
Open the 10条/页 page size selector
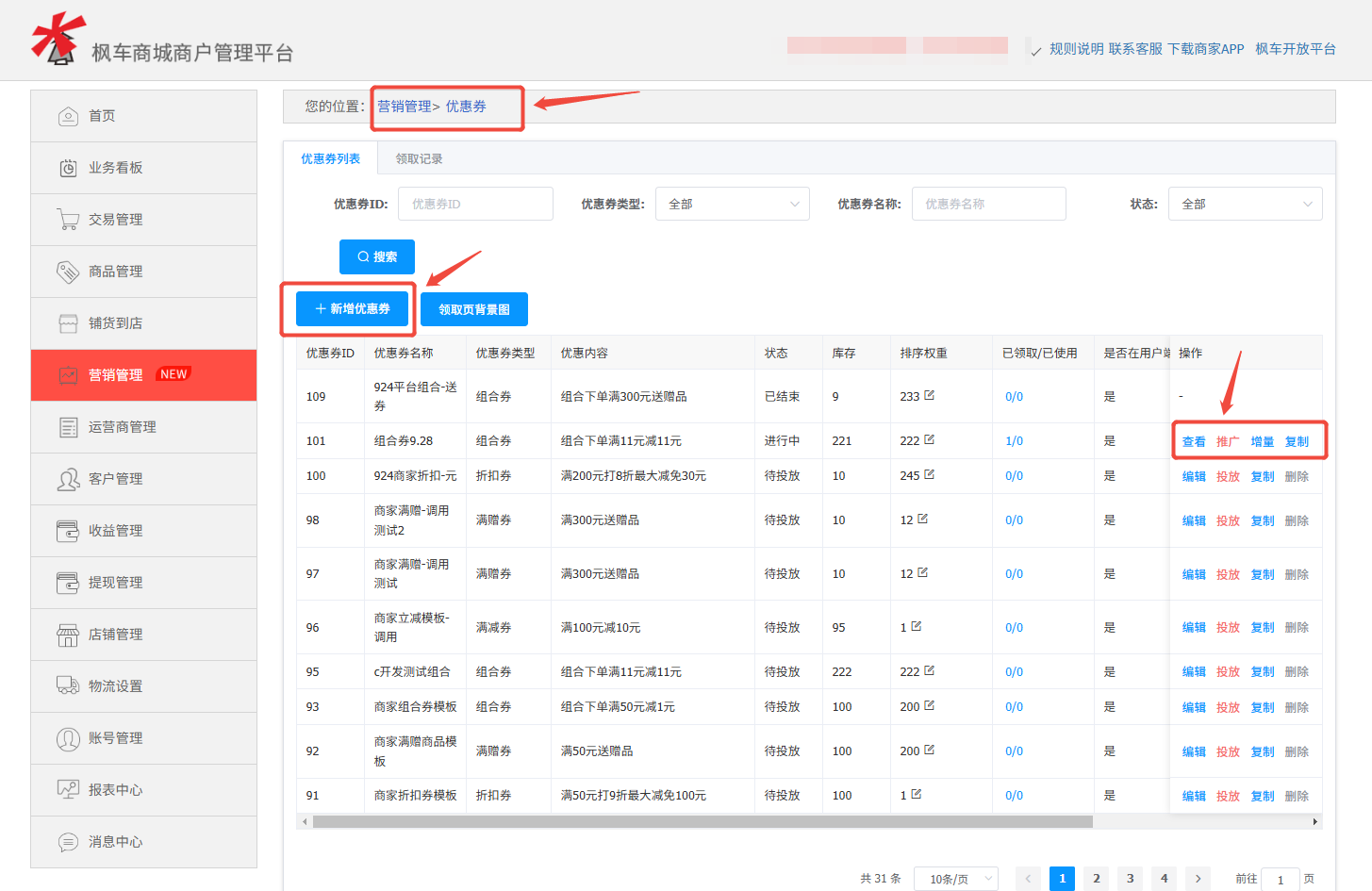click(956, 878)
